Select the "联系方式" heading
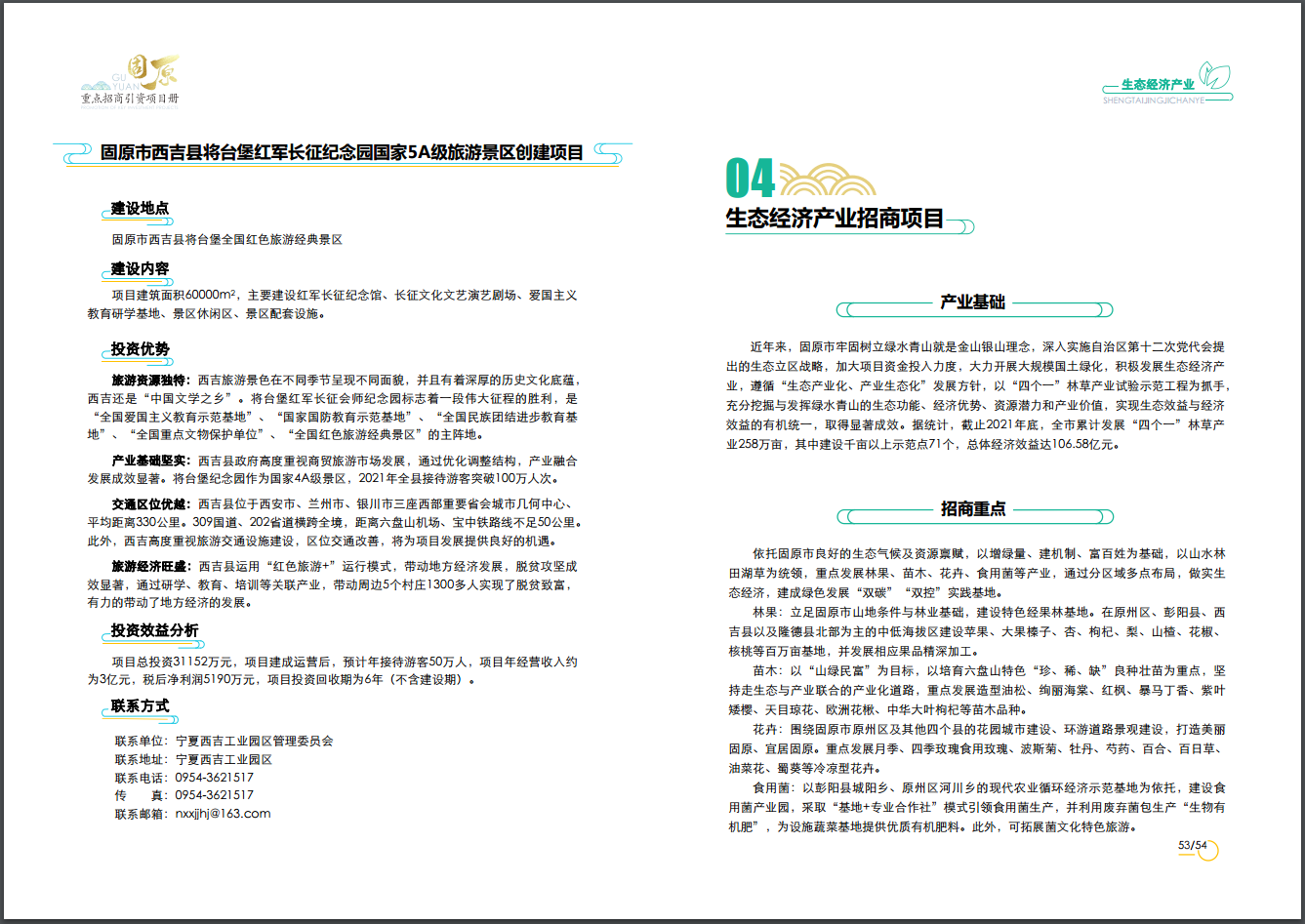Image resolution: width=1305 pixels, height=924 pixels. (140, 705)
